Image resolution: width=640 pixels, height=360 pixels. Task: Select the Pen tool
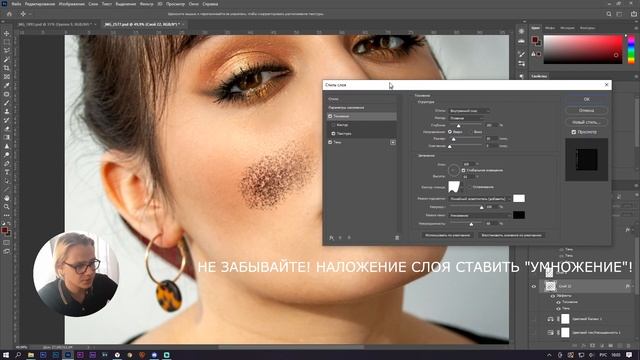[7, 163]
